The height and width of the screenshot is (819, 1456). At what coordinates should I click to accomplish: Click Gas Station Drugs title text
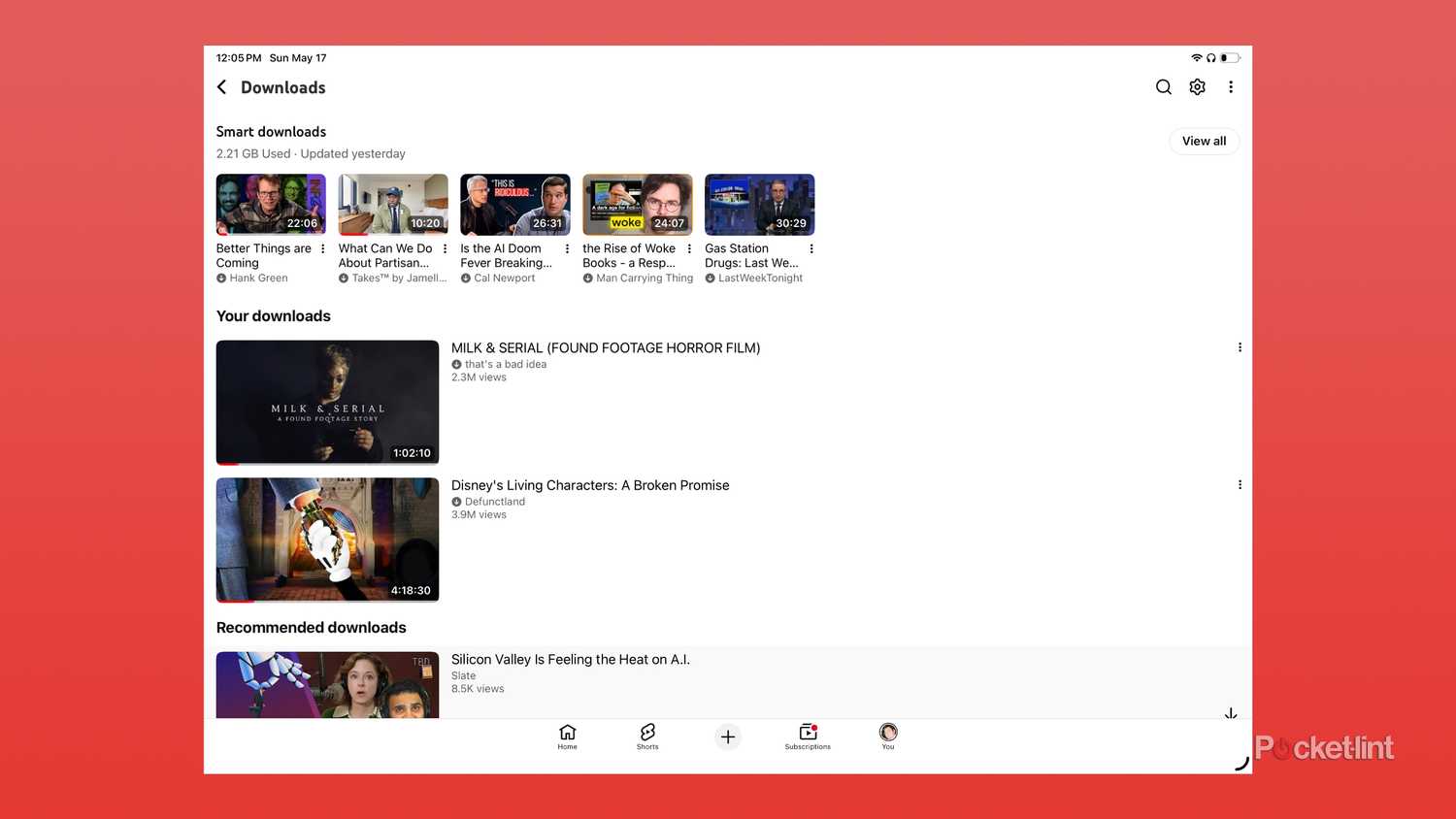point(751,256)
